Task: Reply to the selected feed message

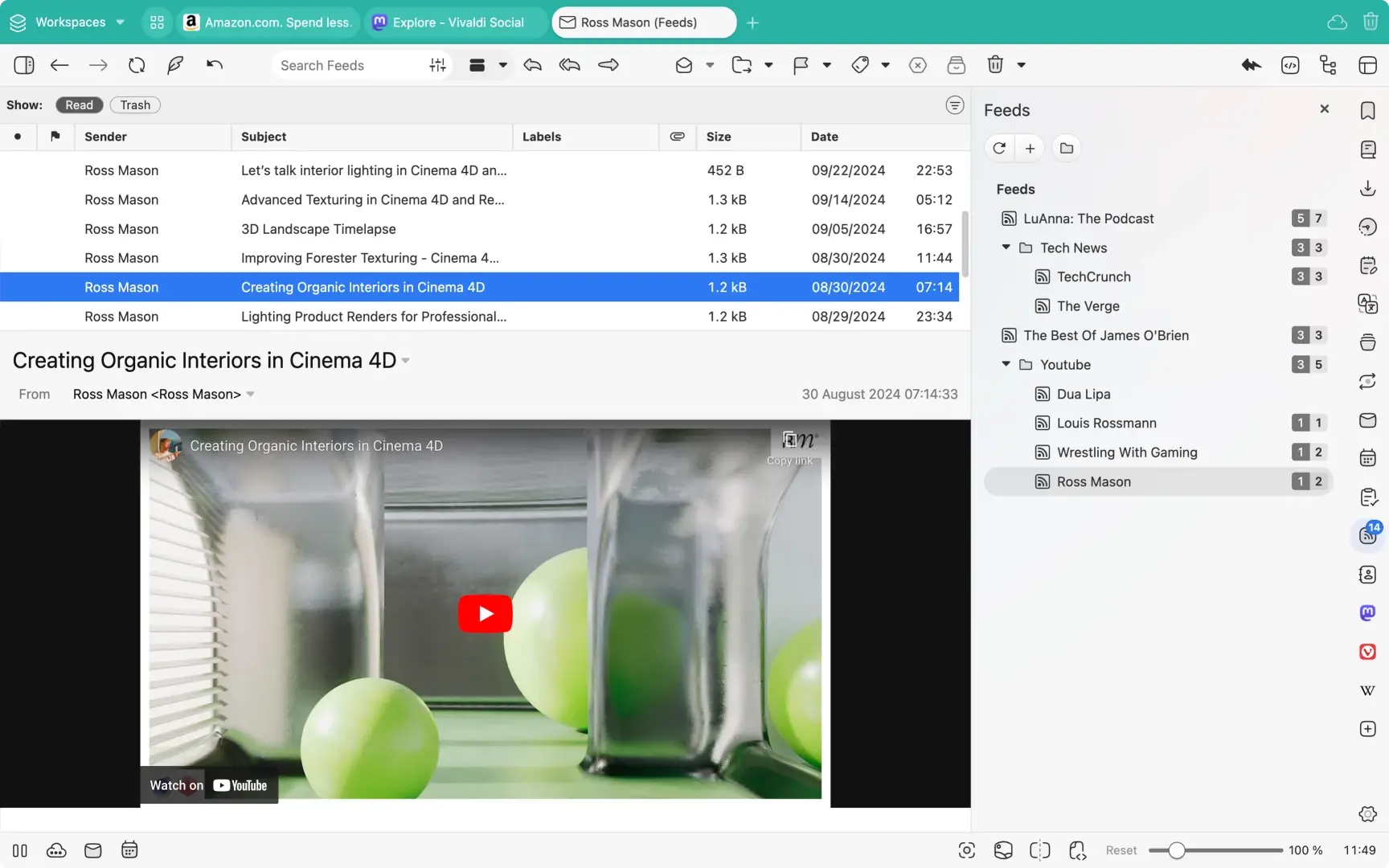Action: click(x=532, y=65)
